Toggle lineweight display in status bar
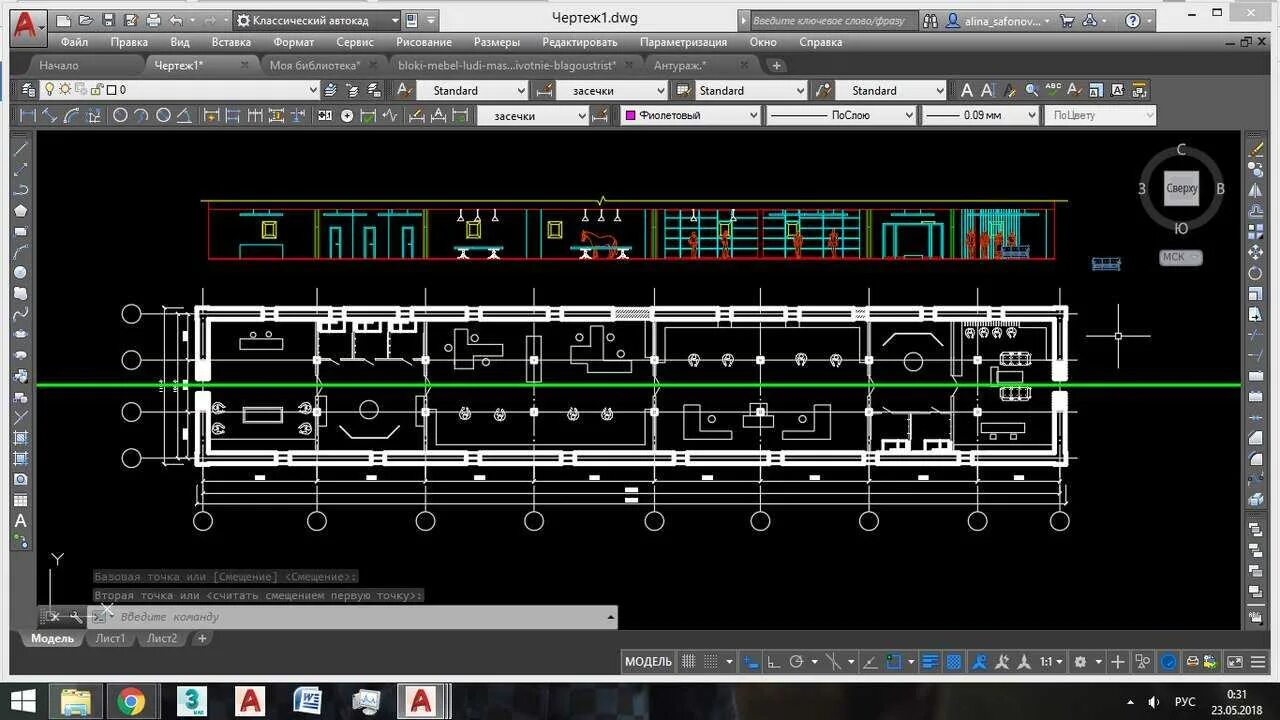 929,662
